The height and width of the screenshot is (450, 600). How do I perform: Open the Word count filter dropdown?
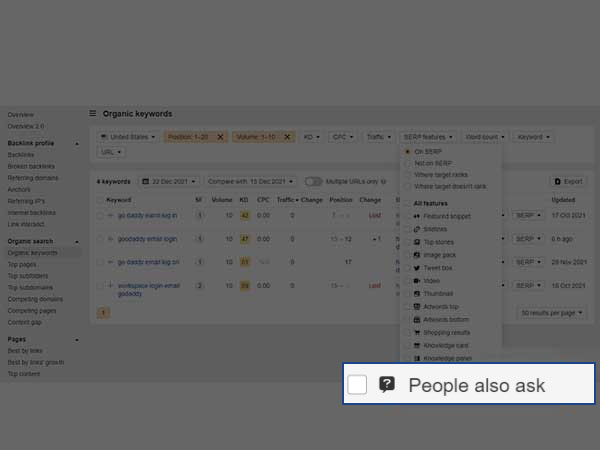484,137
